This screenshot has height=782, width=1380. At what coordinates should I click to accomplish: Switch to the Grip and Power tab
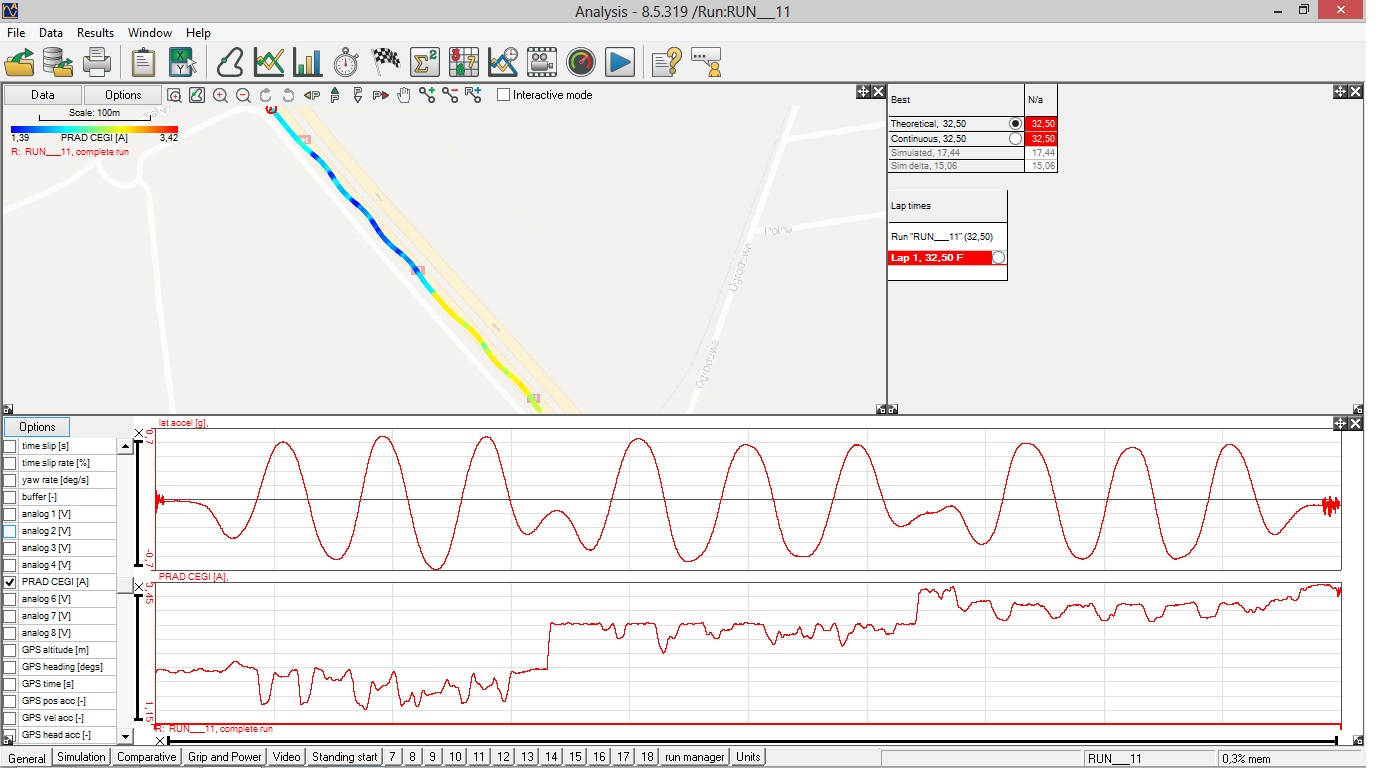(225, 757)
